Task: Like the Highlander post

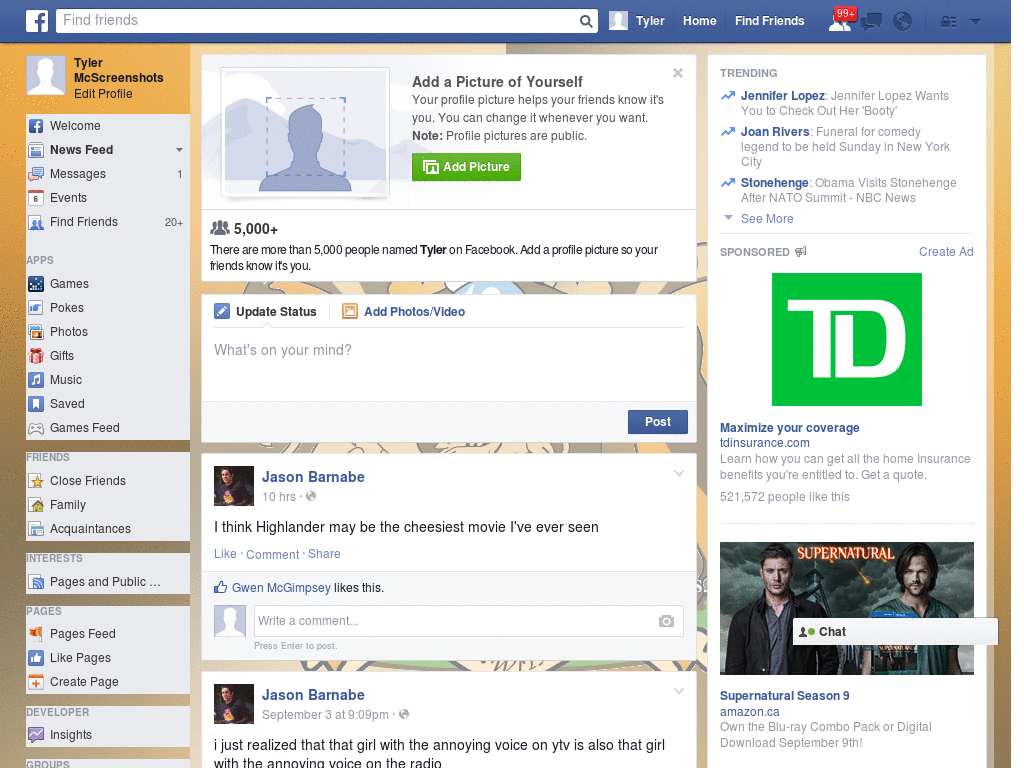Action: pyautogui.click(x=225, y=554)
